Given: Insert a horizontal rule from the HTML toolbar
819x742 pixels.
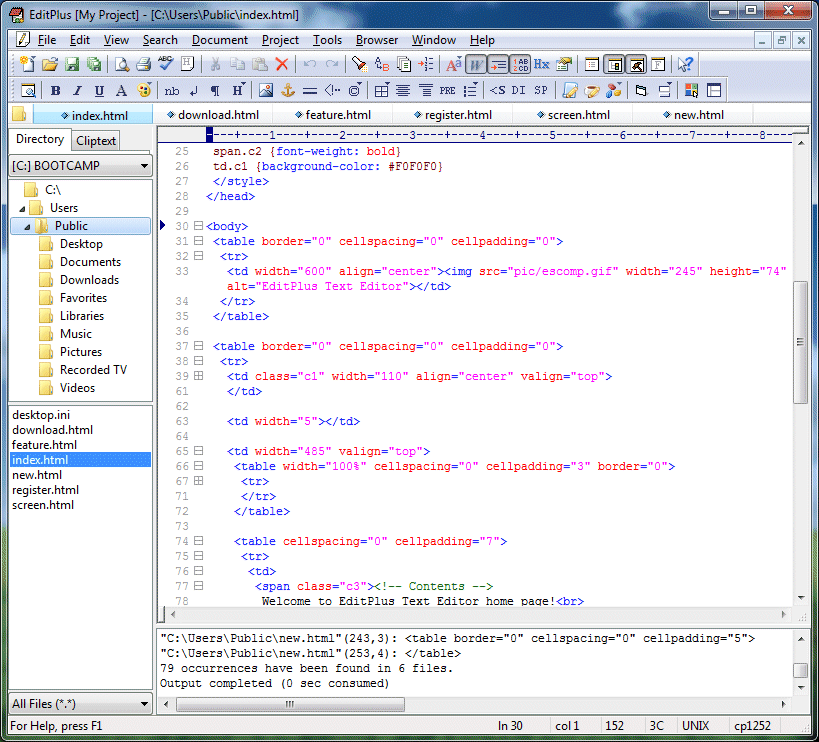Looking at the screenshot, I should pos(309,89).
